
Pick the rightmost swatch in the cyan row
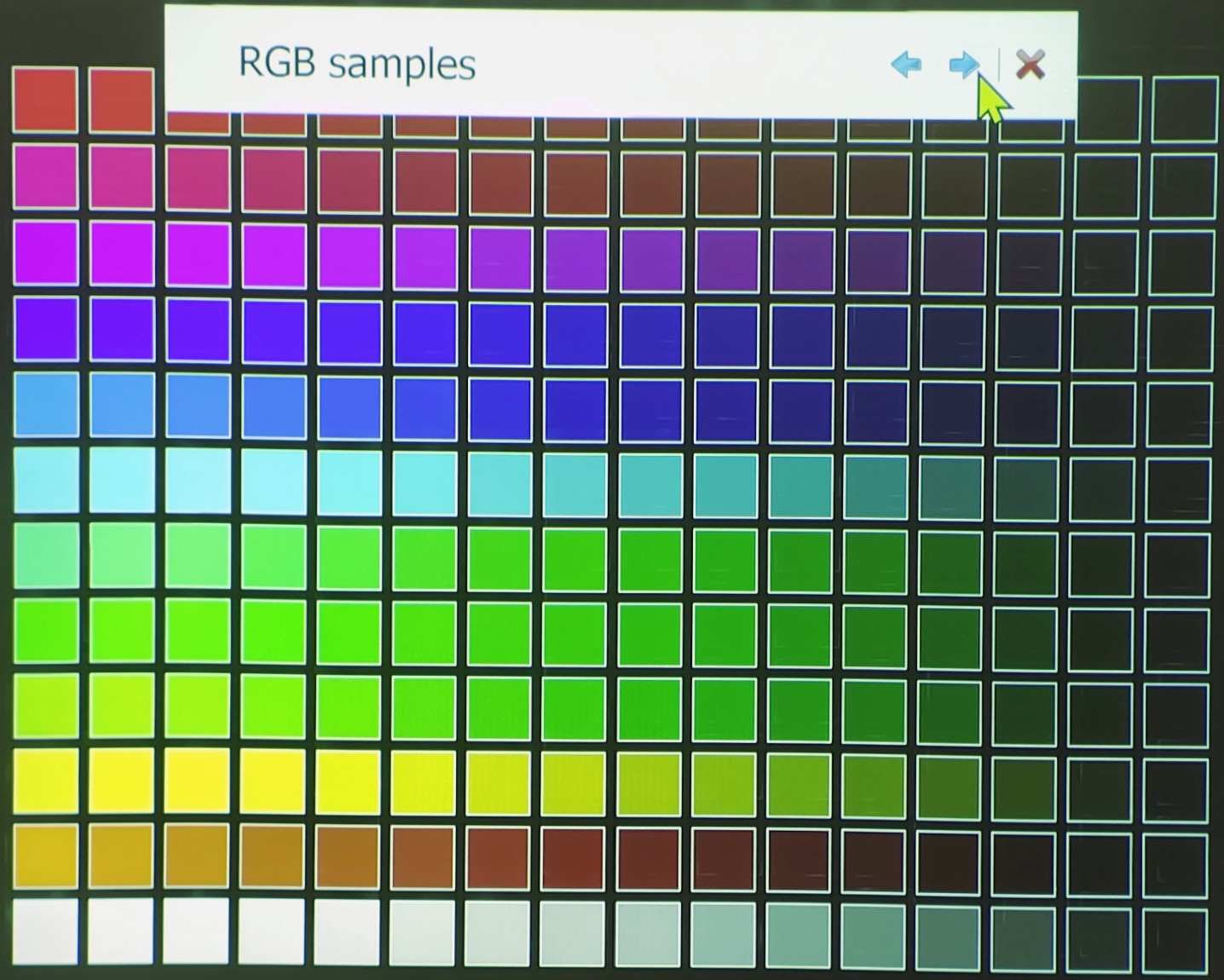1178,490
